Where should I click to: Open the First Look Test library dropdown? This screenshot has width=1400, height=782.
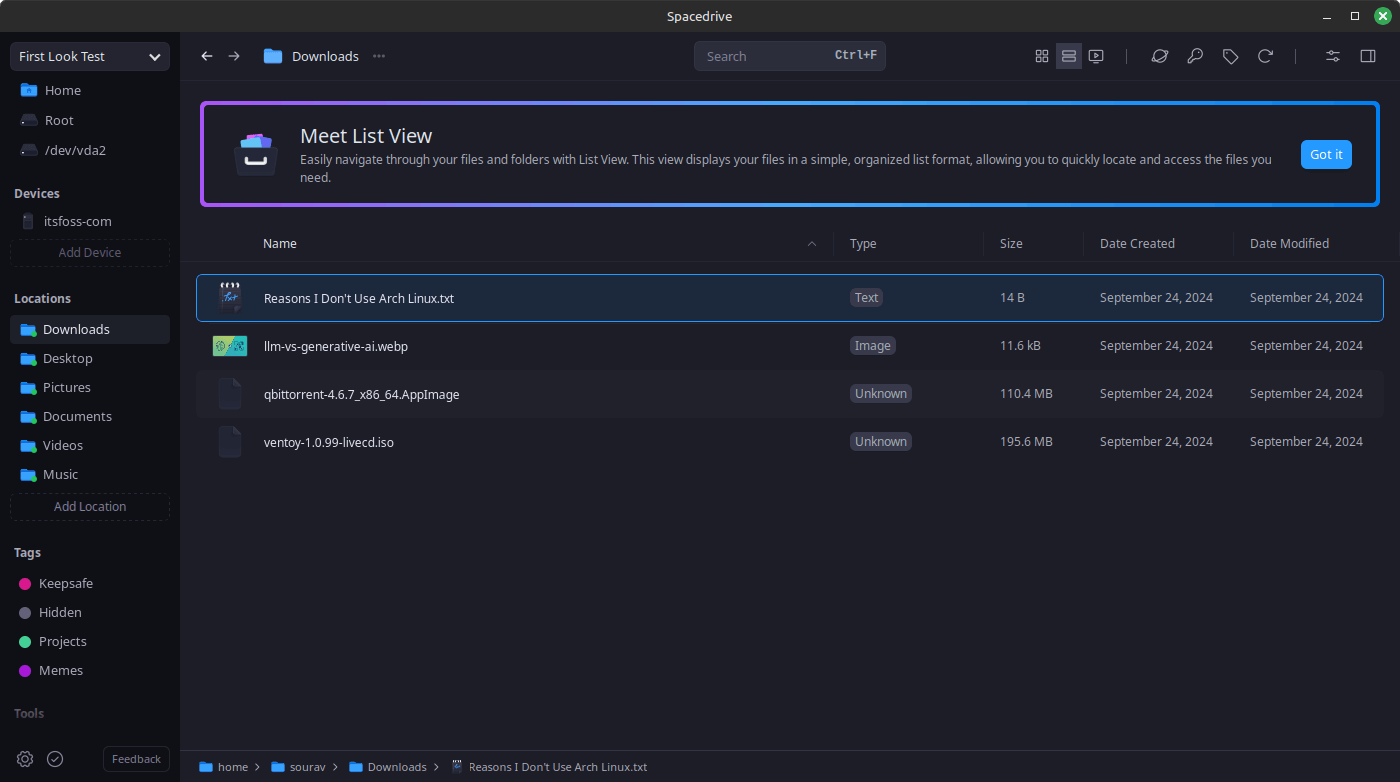pyautogui.click(x=89, y=56)
